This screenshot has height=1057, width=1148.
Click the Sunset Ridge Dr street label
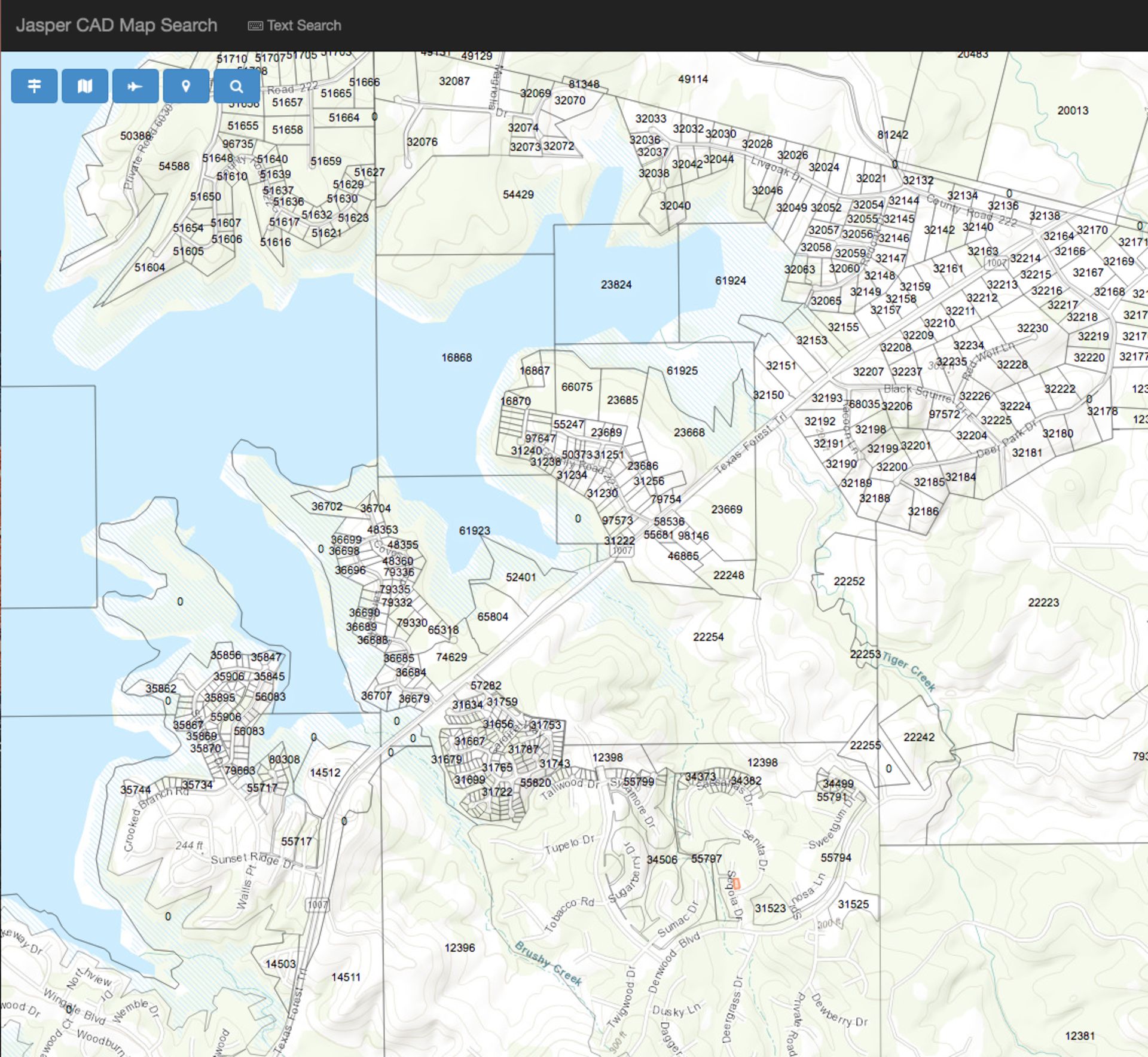click(x=253, y=860)
